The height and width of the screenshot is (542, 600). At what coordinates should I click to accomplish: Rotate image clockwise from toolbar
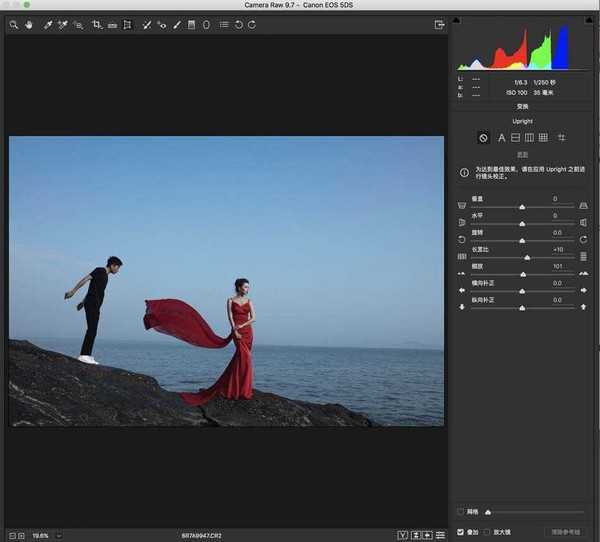(x=252, y=24)
